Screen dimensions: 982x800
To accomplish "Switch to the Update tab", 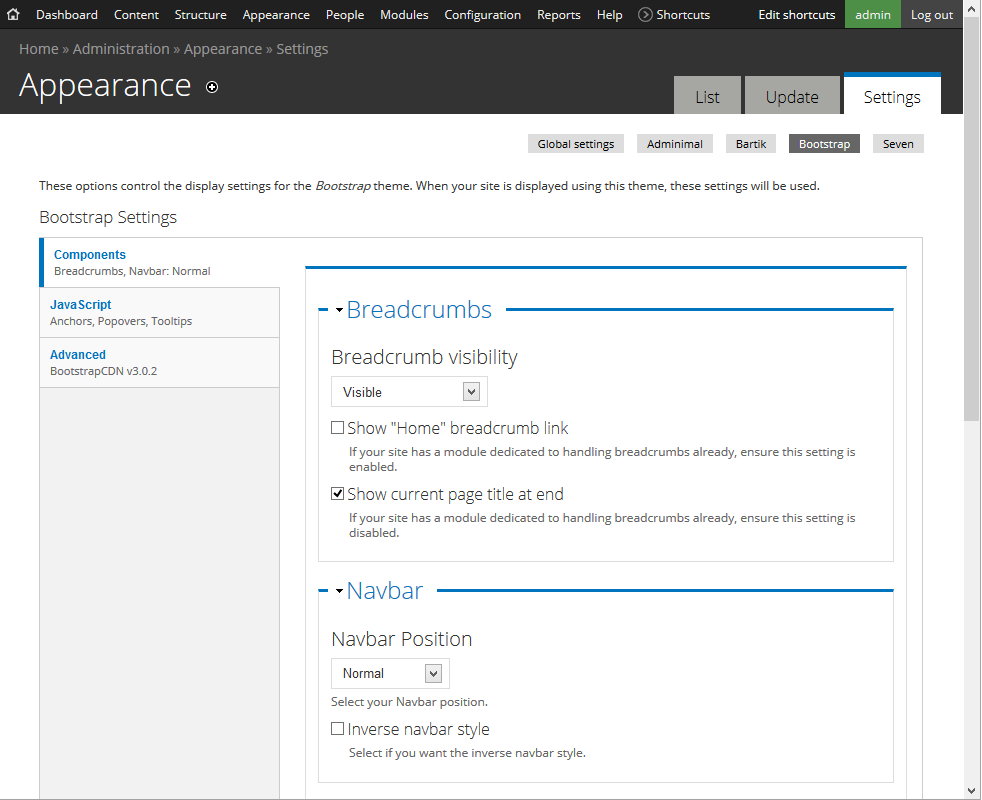I will [792, 97].
